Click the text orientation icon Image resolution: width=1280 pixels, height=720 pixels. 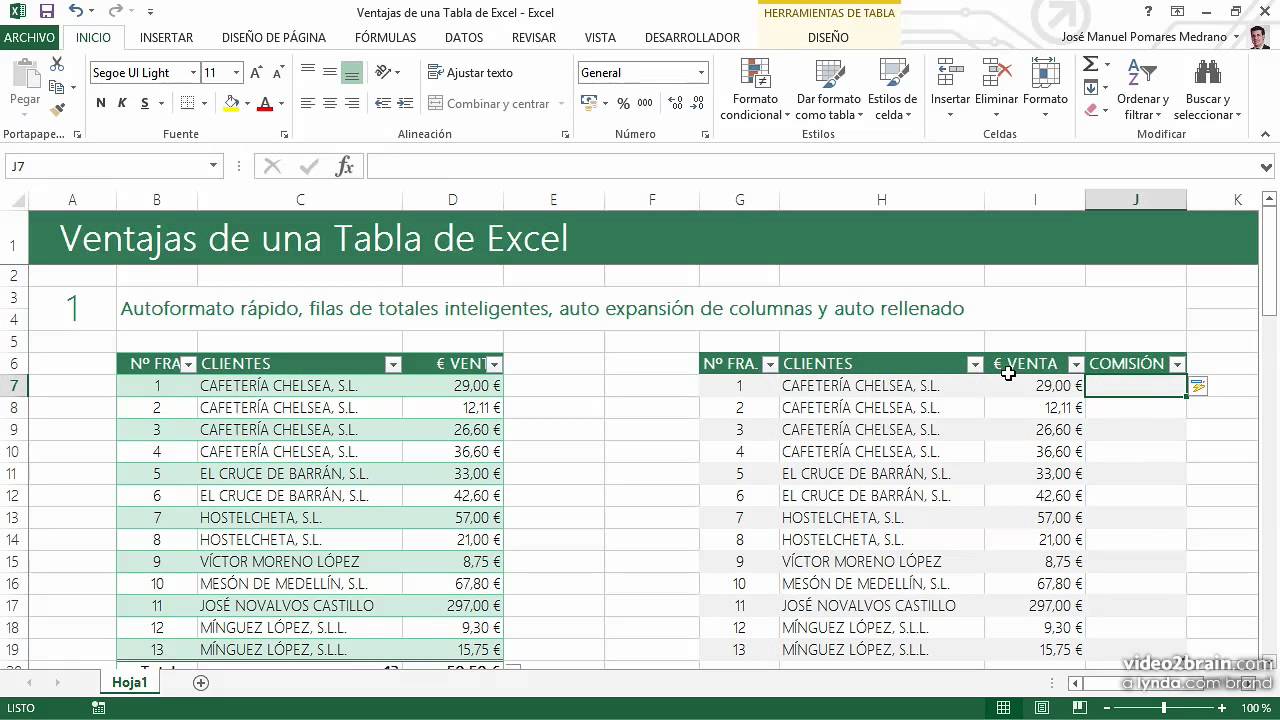(384, 72)
